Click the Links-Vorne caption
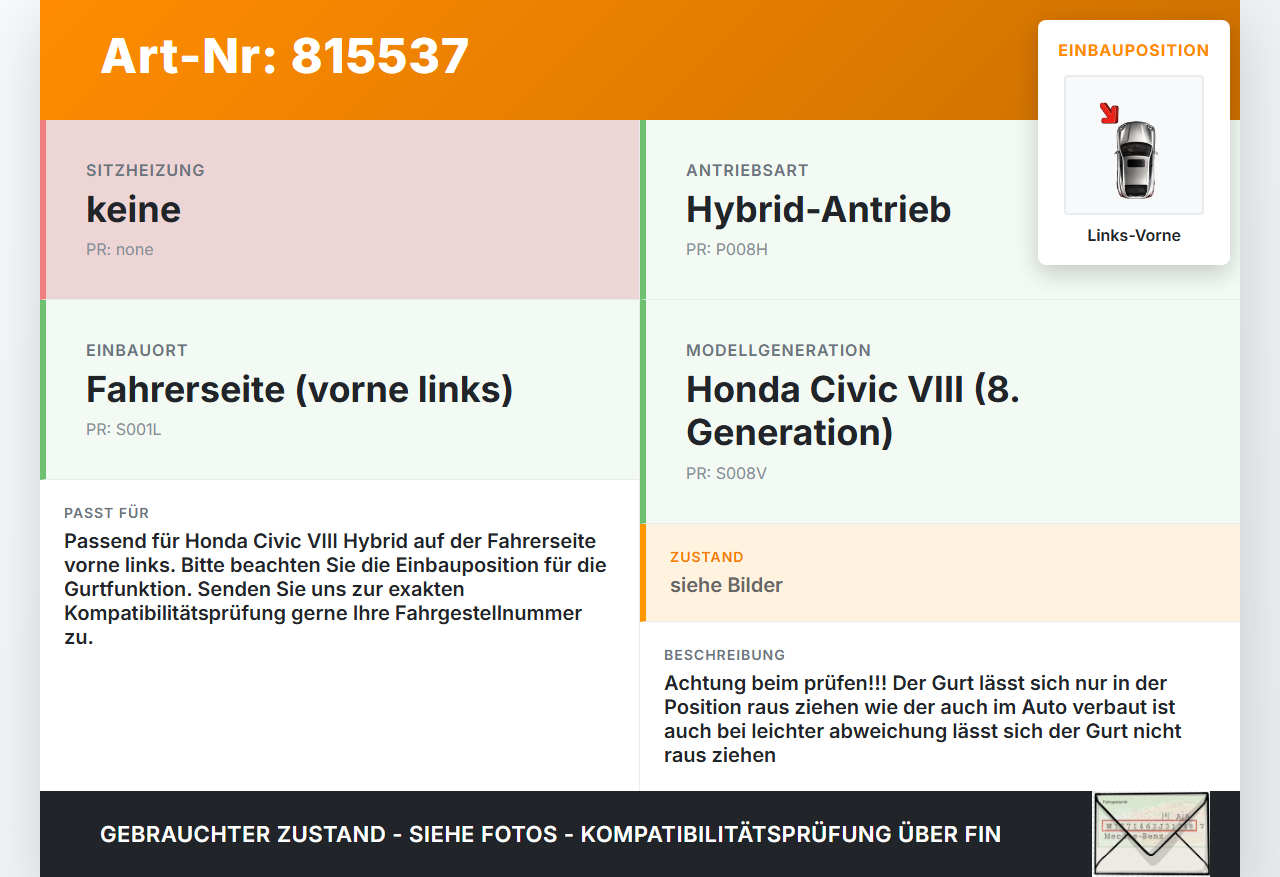 (x=1134, y=236)
